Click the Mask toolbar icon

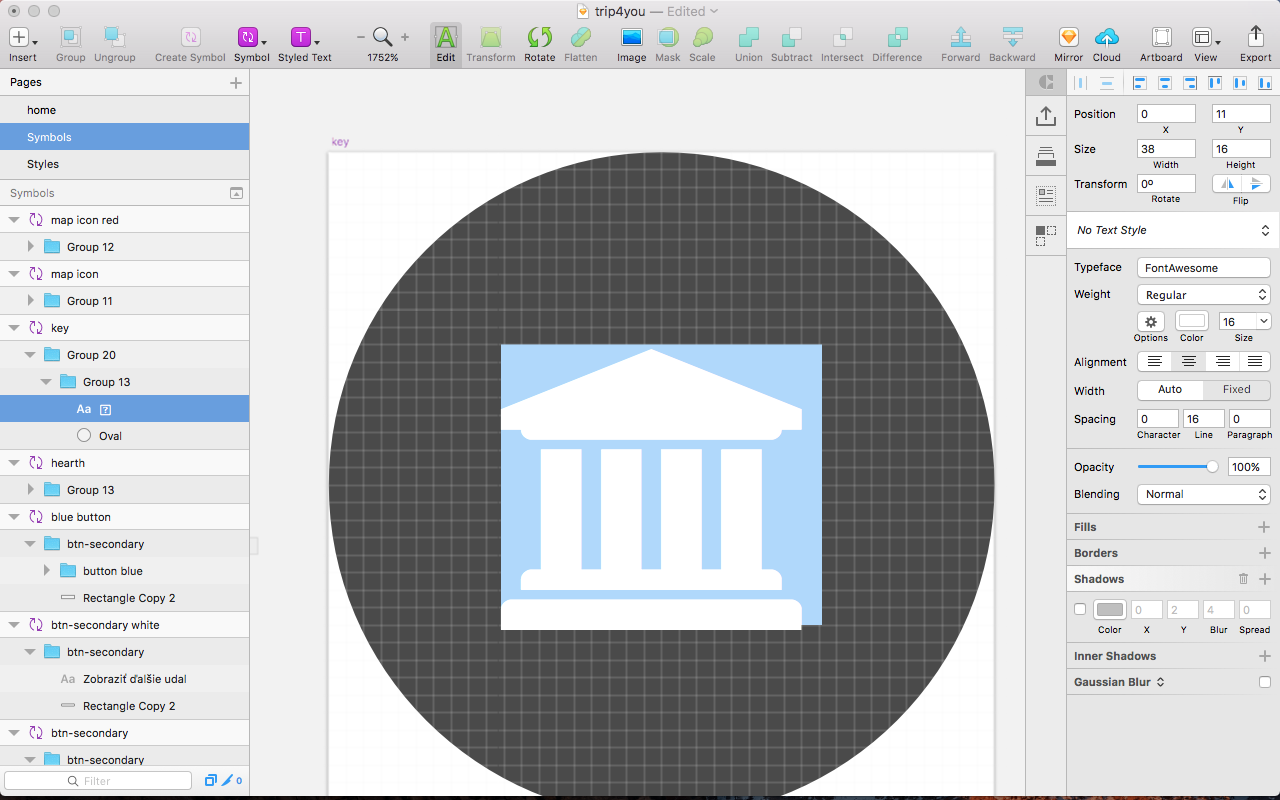(667, 42)
